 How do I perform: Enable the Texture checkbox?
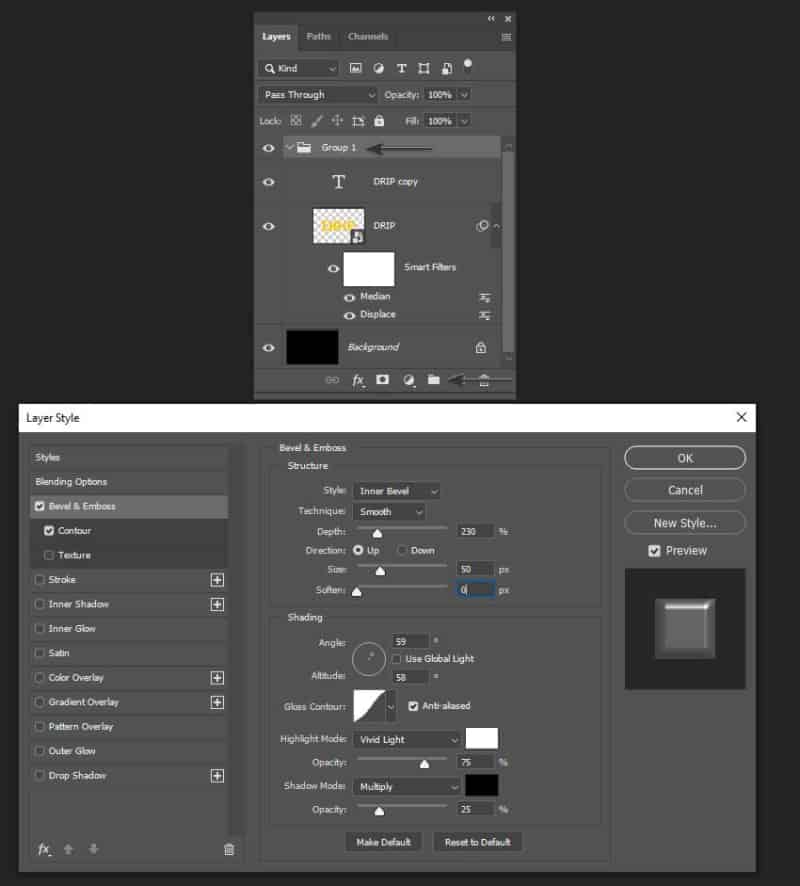tap(49, 555)
